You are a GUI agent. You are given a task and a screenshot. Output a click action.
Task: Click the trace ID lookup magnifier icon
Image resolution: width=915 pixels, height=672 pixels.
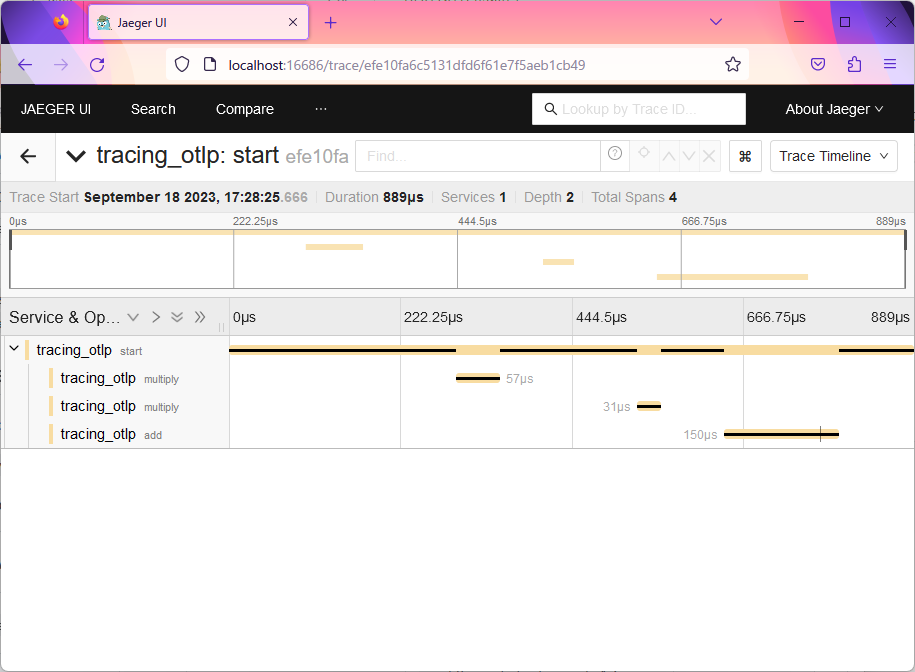click(x=550, y=109)
